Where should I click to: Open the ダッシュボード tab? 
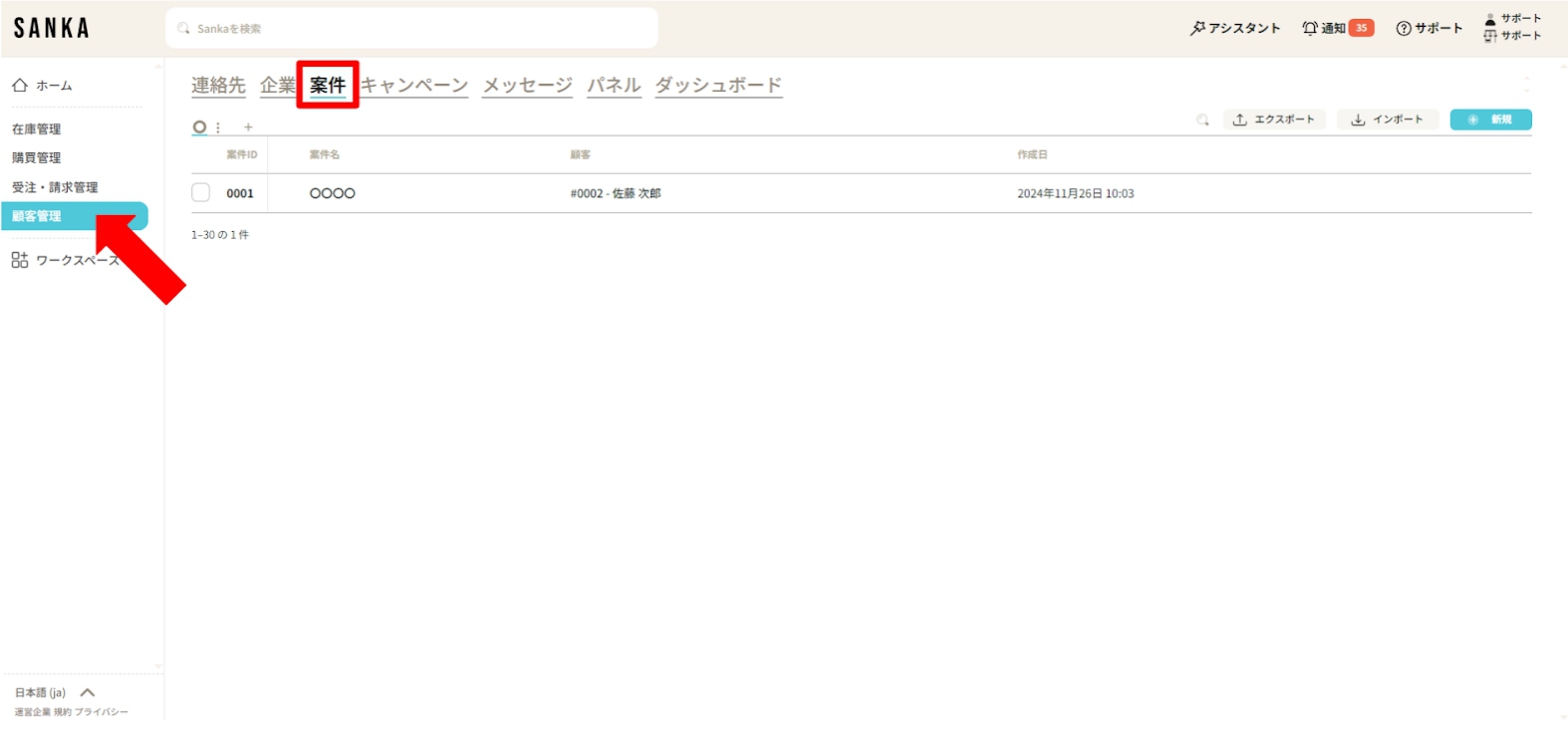[x=718, y=86]
